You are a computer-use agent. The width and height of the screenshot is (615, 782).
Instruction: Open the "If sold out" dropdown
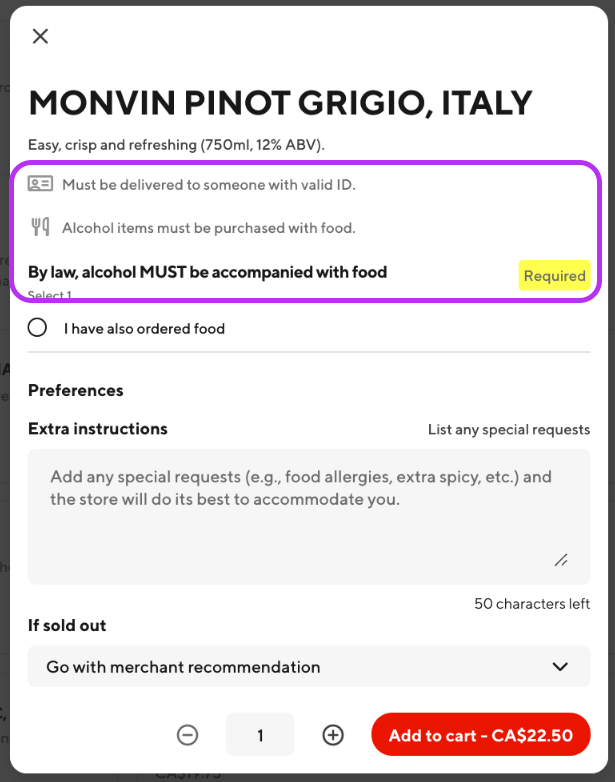(x=309, y=667)
